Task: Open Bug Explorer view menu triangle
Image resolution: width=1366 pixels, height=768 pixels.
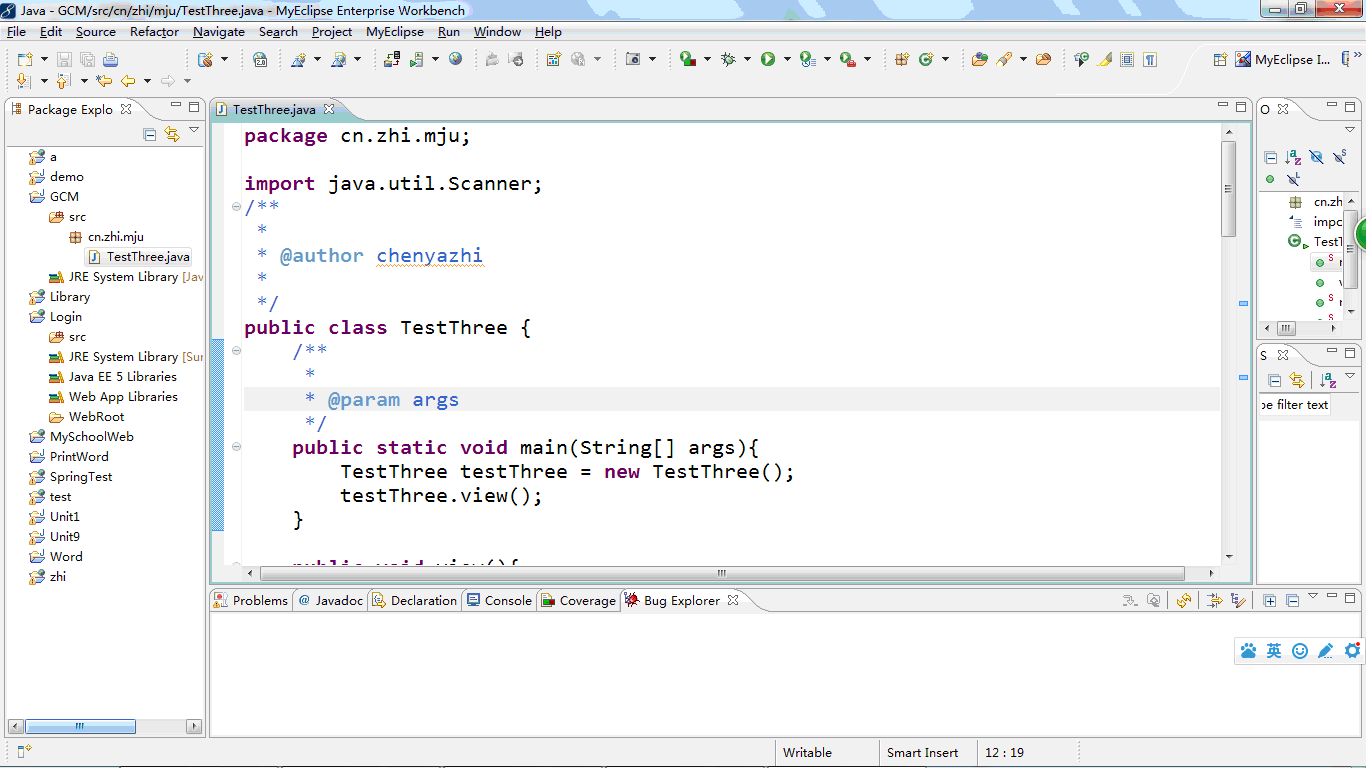Action: pyautogui.click(x=1313, y=597)
